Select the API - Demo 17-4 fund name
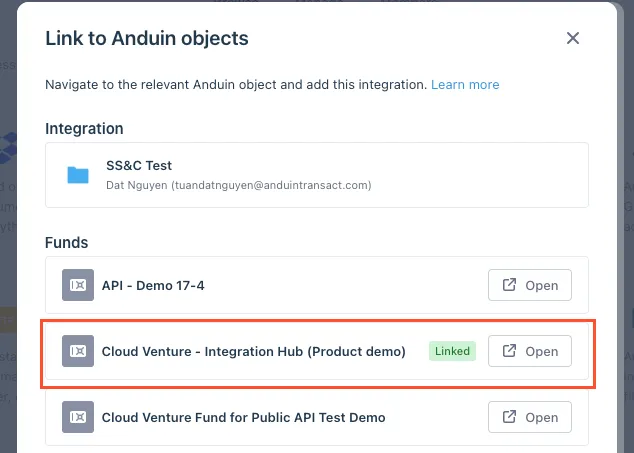This screenshot has height=453, width=634. click(153, 285)
